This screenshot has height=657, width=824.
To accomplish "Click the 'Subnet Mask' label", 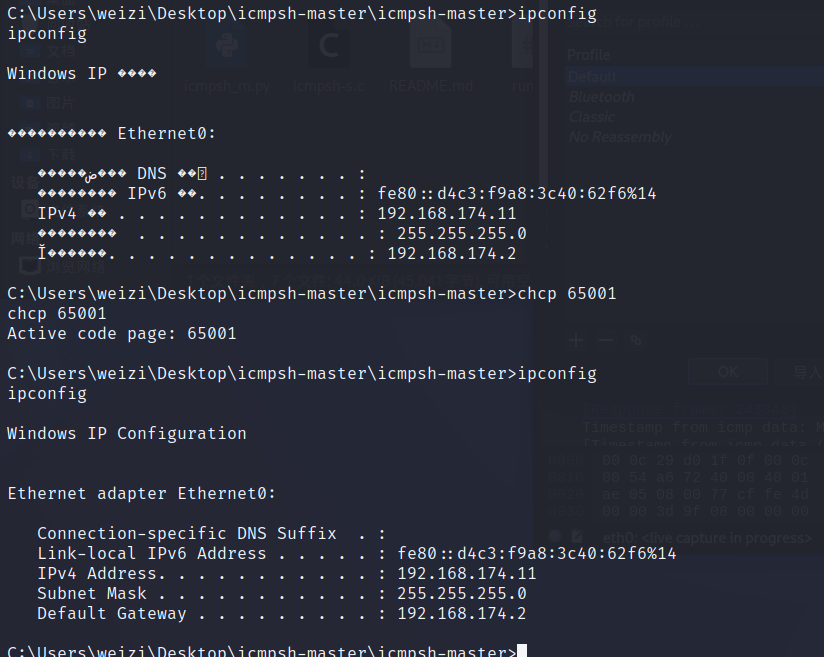I will point(92,593).
